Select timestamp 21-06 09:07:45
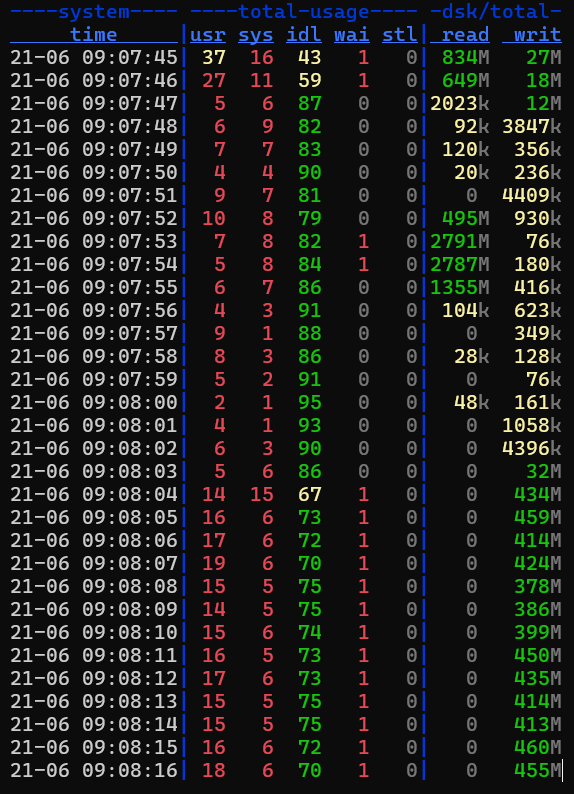This screenshot has width=574, height=794. click(94, 57)
